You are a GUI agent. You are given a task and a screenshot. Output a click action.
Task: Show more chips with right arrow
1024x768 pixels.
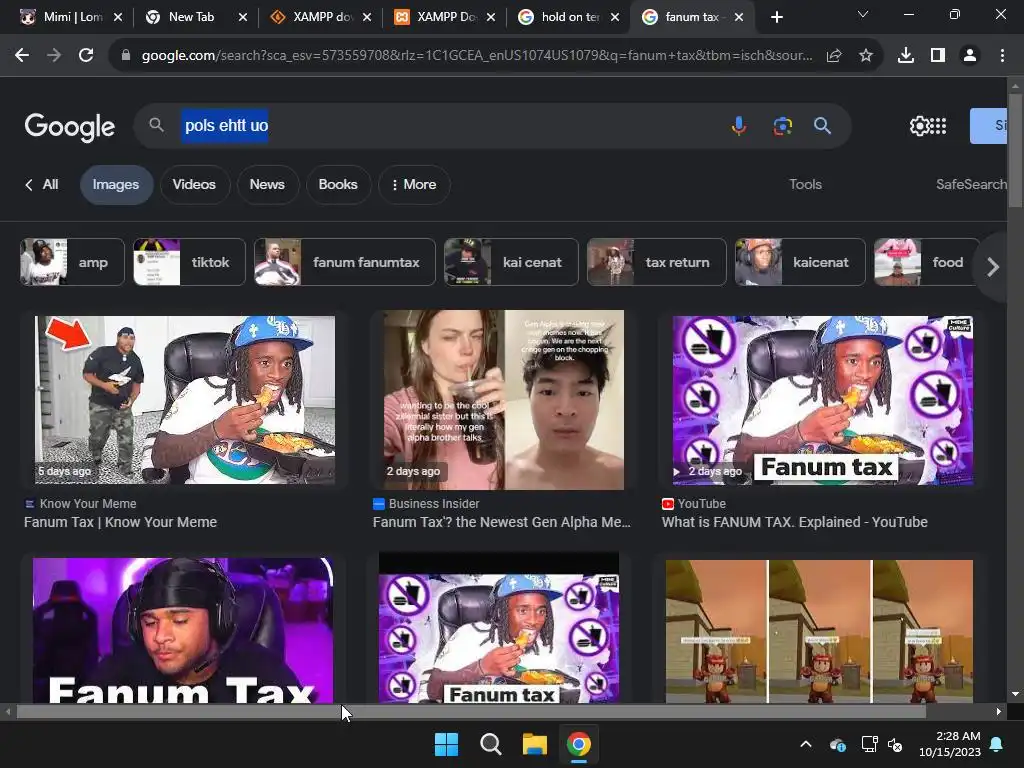click(993, 266)
